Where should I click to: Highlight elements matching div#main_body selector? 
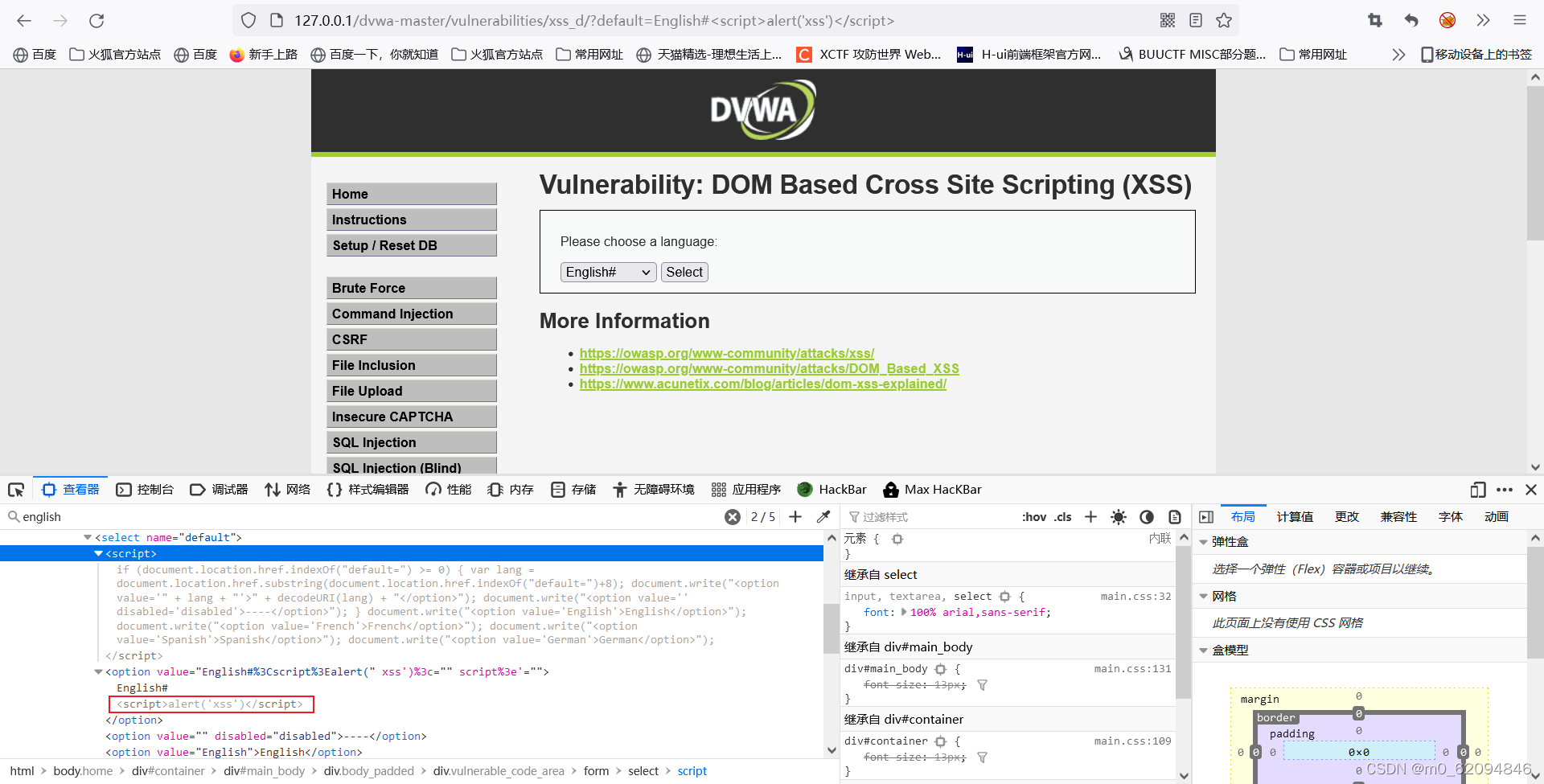[x=940, y=669]
